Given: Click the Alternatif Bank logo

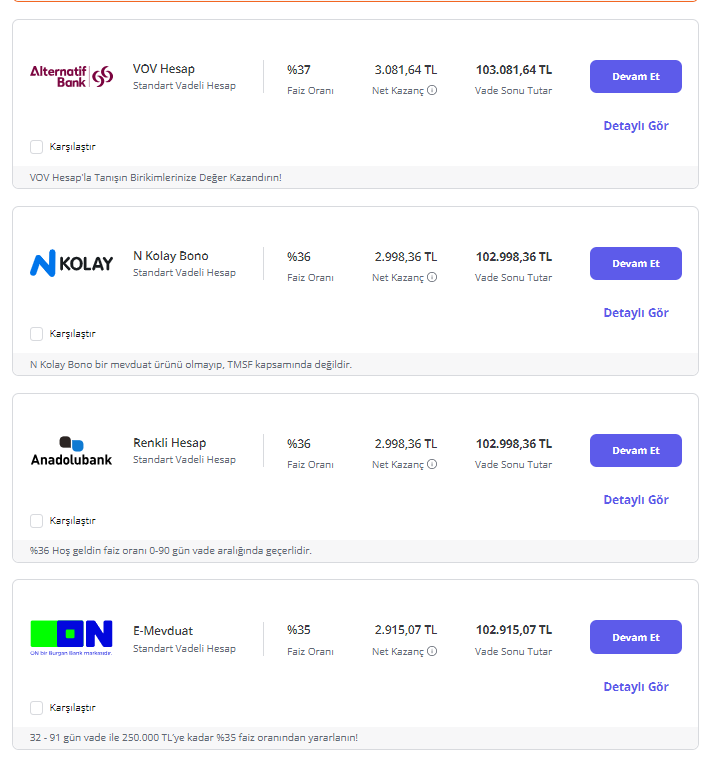Looking at the screenshot, I should pos(72,76).
